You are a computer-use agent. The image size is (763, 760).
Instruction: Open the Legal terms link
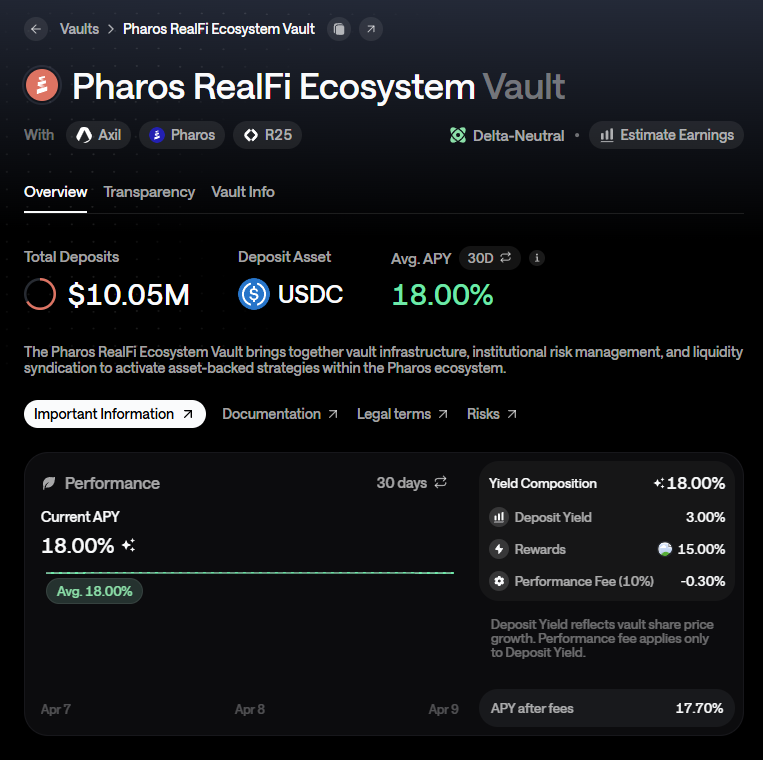[x=402, y=414]
